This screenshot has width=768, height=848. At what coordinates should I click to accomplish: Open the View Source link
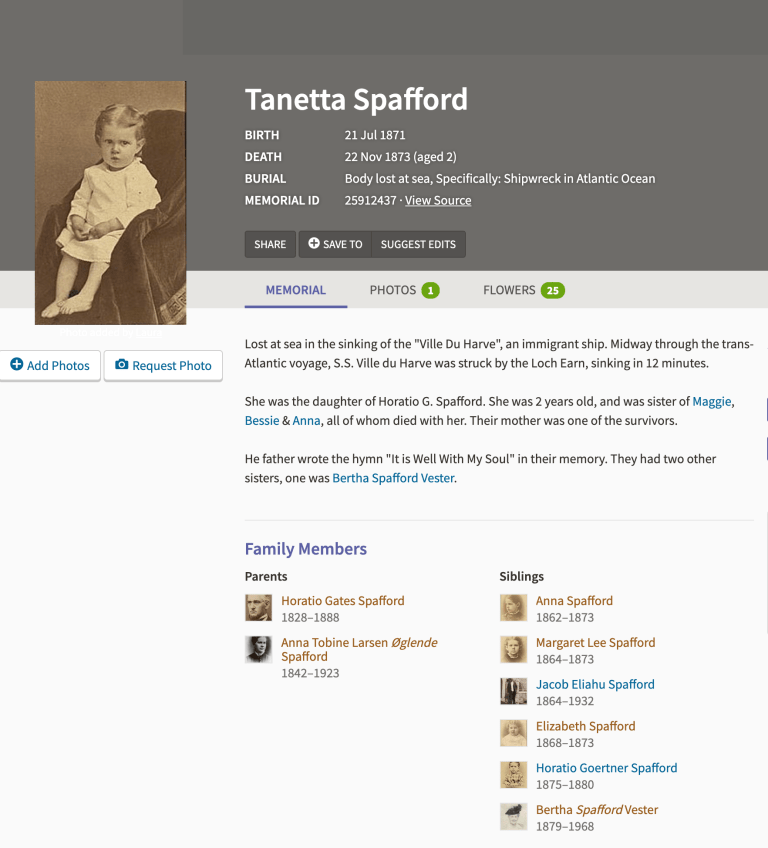pos(438,200)
